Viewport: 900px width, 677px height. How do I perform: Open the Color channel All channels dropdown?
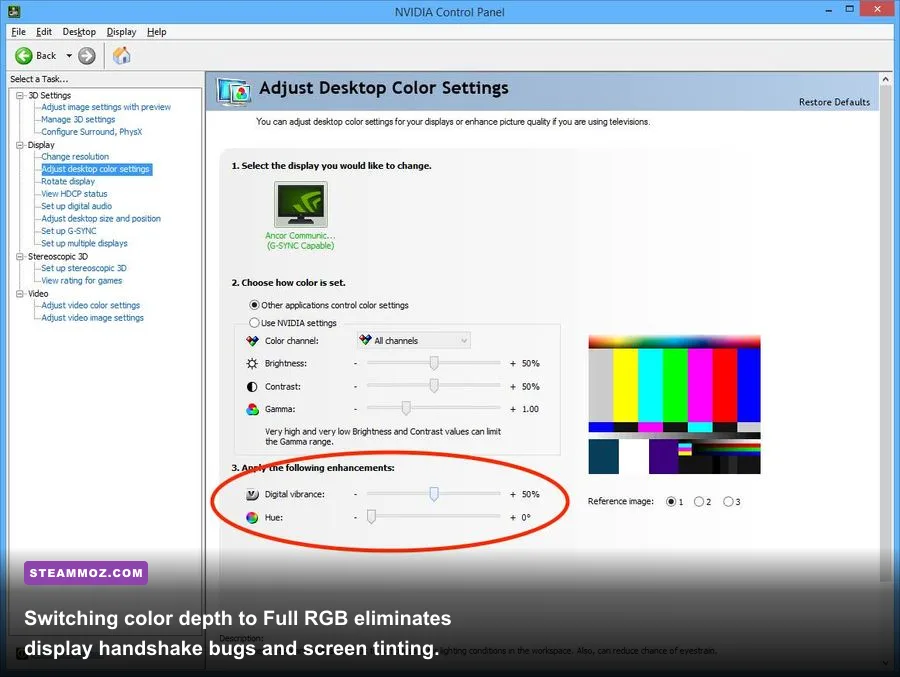[x=413, y=341]
